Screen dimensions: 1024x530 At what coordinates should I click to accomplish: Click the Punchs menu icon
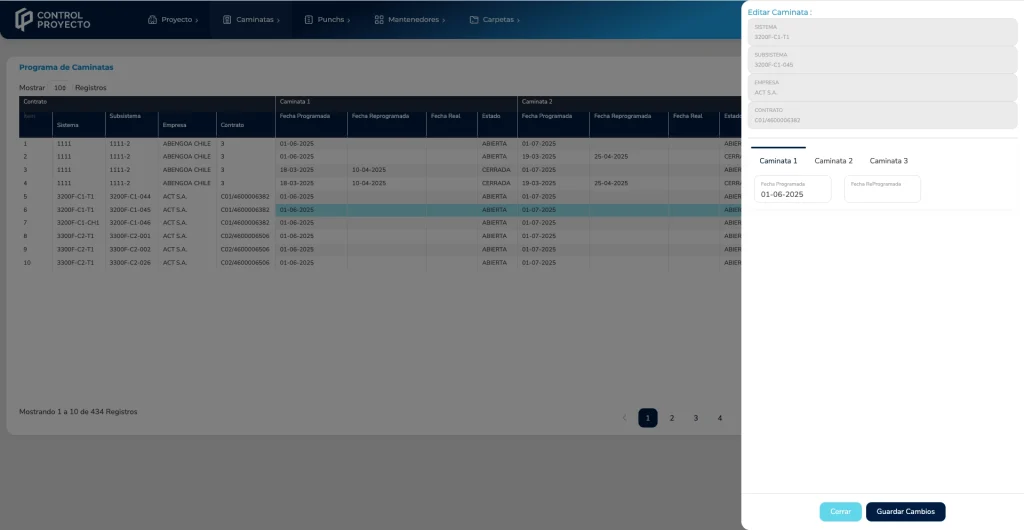point(309,20)
